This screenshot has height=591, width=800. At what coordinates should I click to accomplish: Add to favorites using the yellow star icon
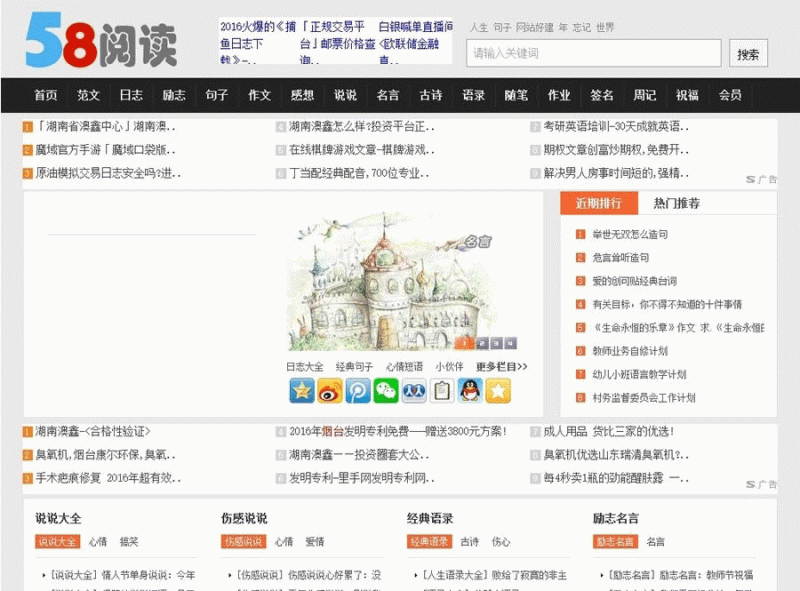pyautogui.click(x=497, y=388)
